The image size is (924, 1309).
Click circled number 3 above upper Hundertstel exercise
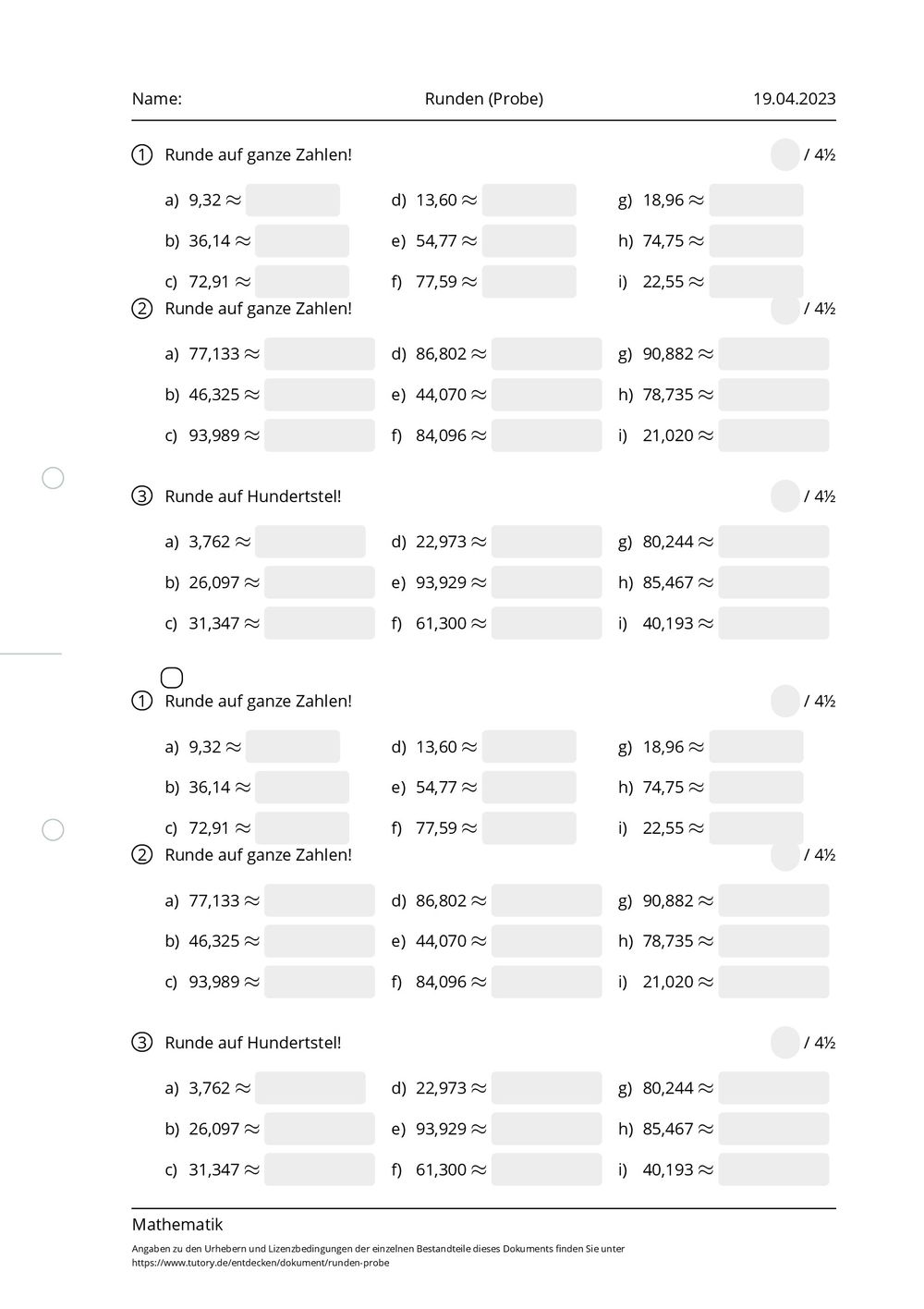pos(141,496)
